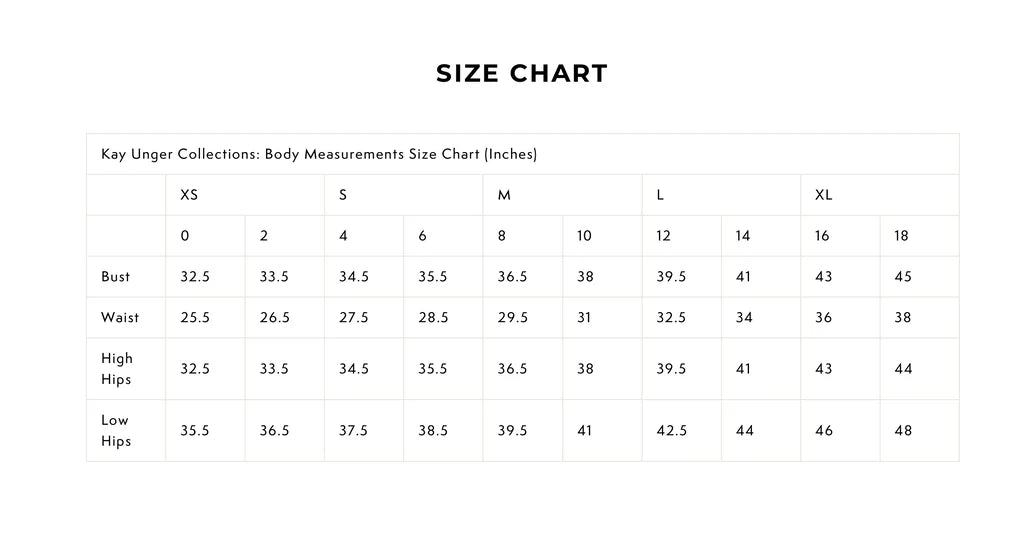
Task: Select the M size column header
Action: [504, 195]
